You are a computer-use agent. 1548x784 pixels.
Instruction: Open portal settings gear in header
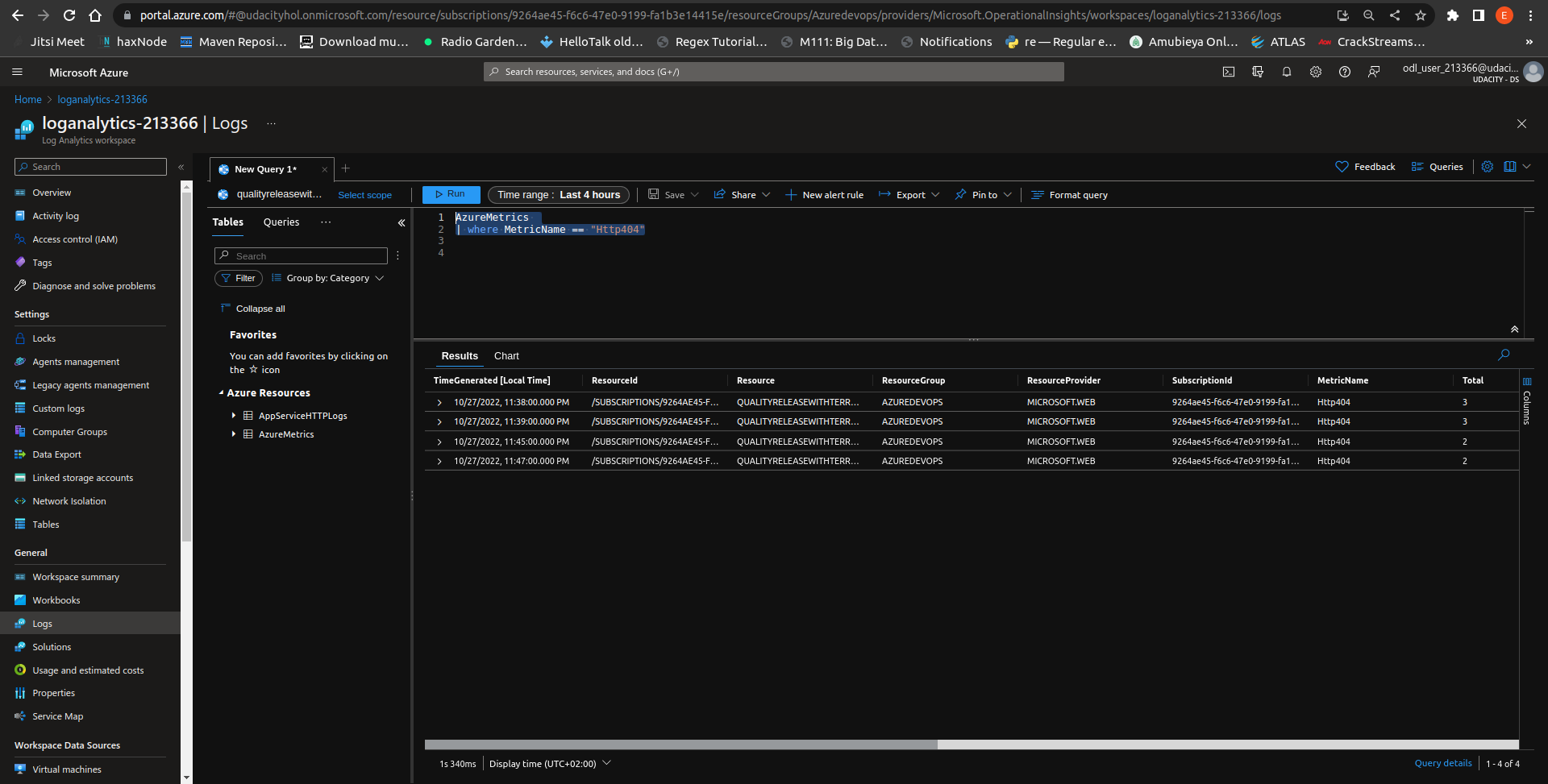1316,72
